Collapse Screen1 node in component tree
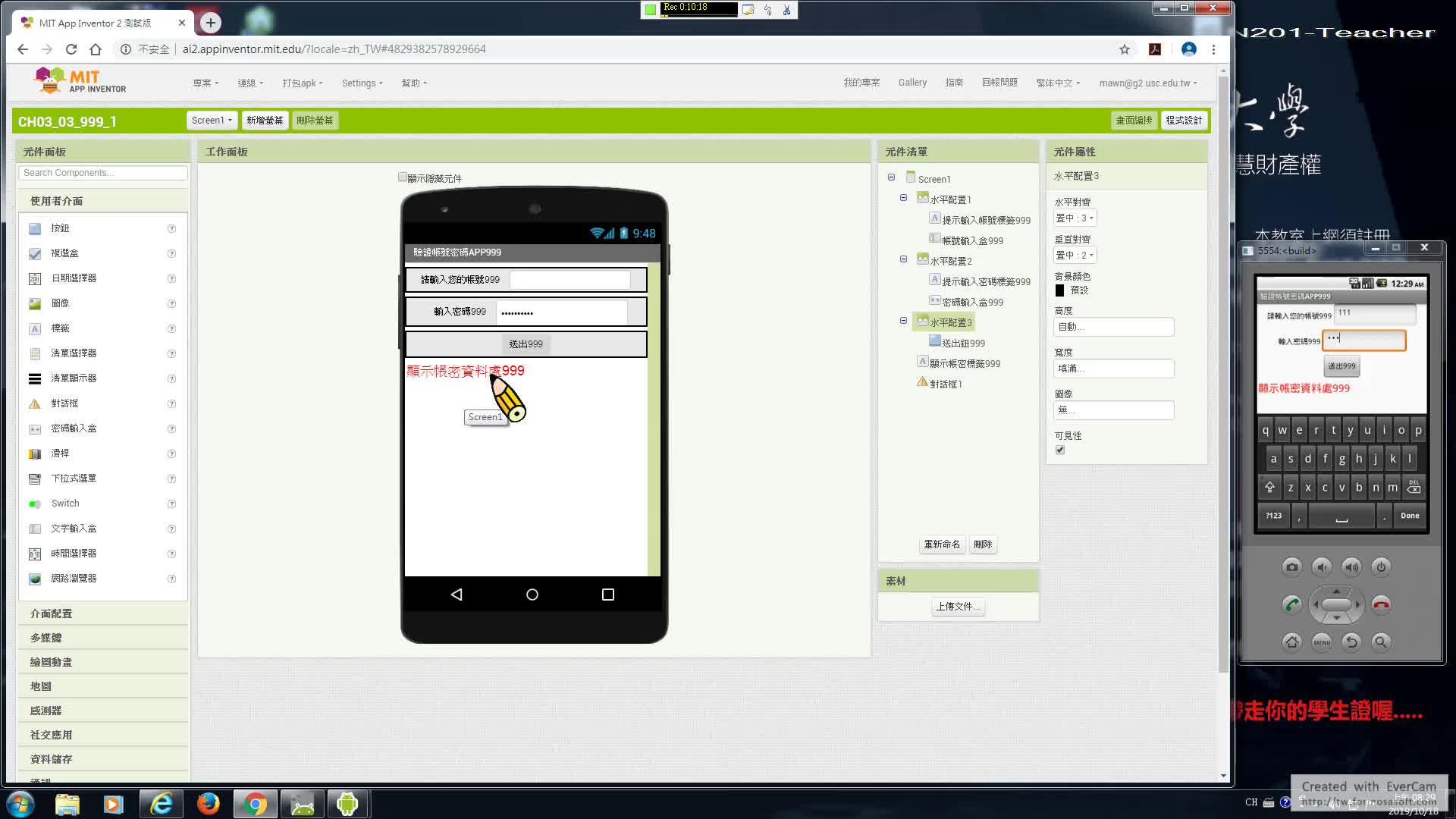 tap(891, 177)
